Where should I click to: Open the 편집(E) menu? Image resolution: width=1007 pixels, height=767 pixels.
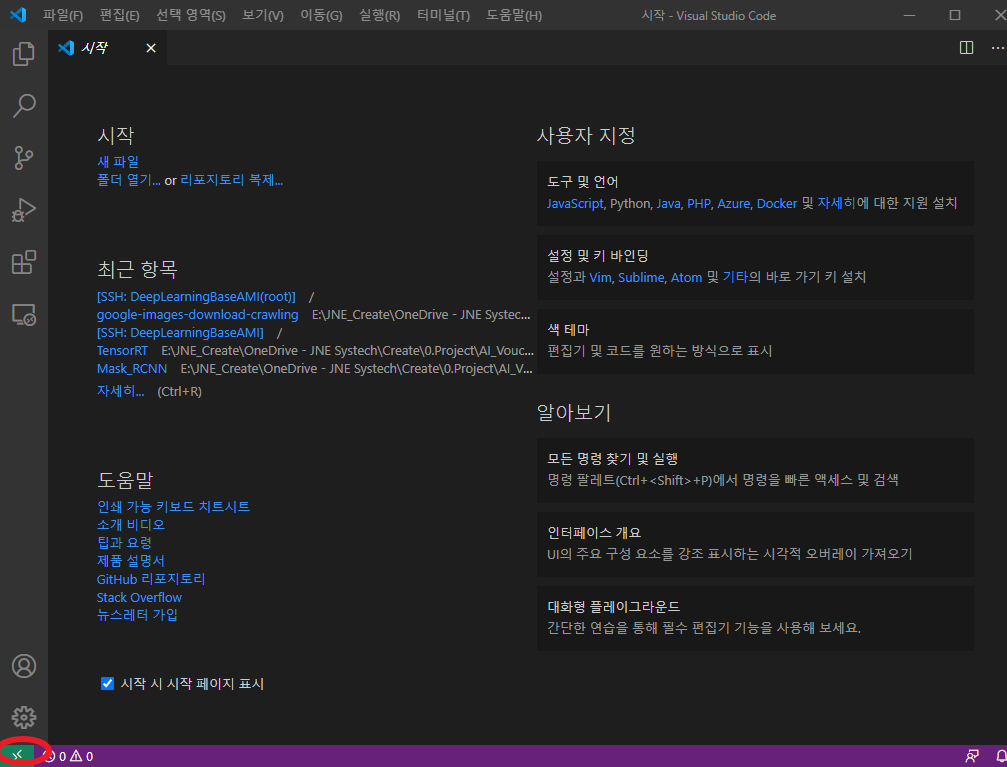click(119, 15)
